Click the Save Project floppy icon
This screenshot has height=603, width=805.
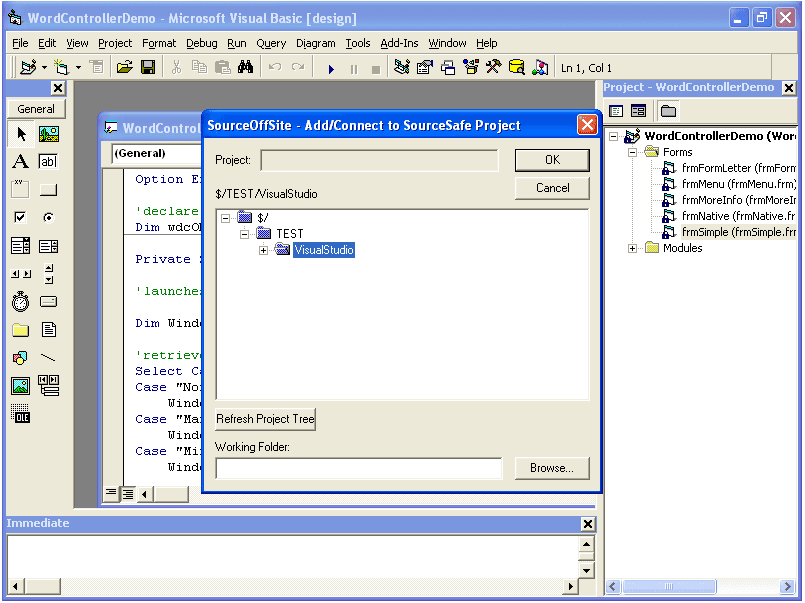pyautogui.click(x=148, y=67)
